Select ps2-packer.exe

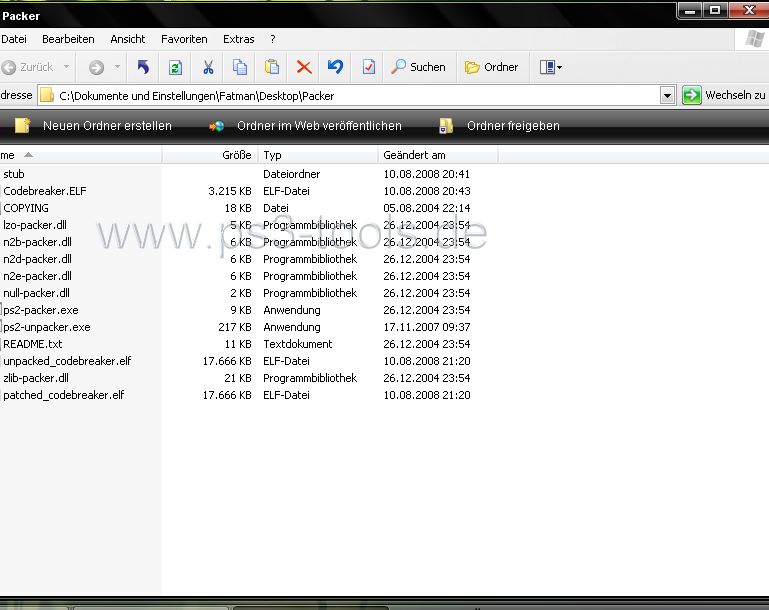[41, 310]
